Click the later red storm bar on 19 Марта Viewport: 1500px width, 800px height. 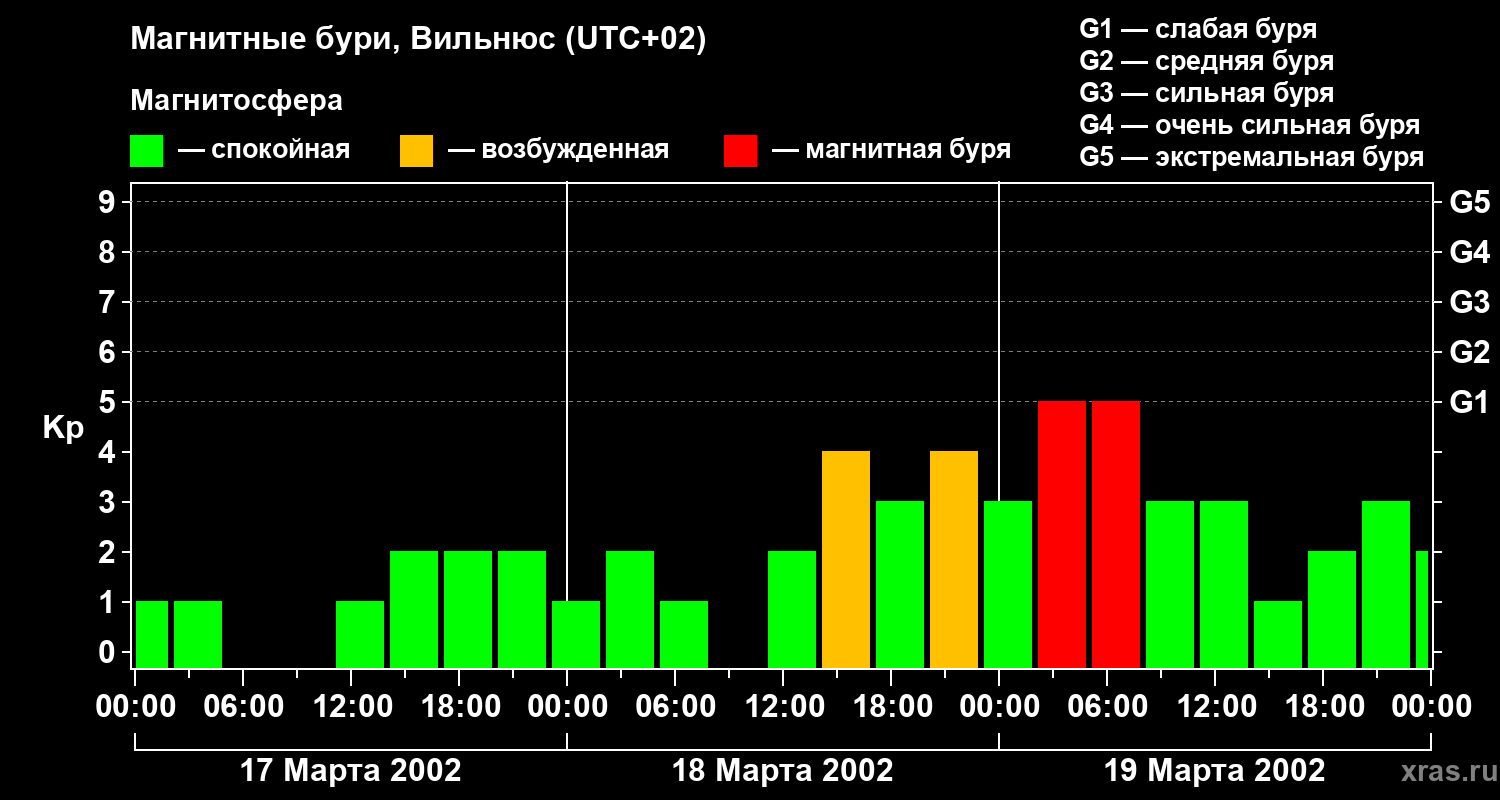click(x=1116, y=534)
